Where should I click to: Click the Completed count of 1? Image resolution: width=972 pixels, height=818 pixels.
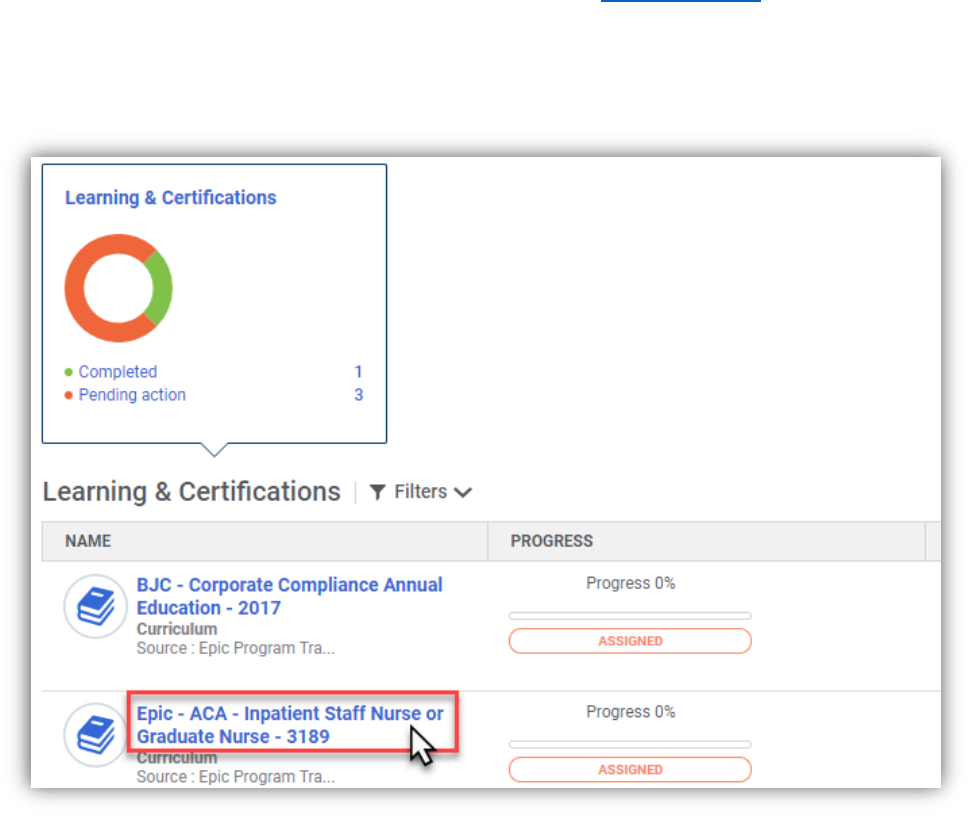[358, 372]
